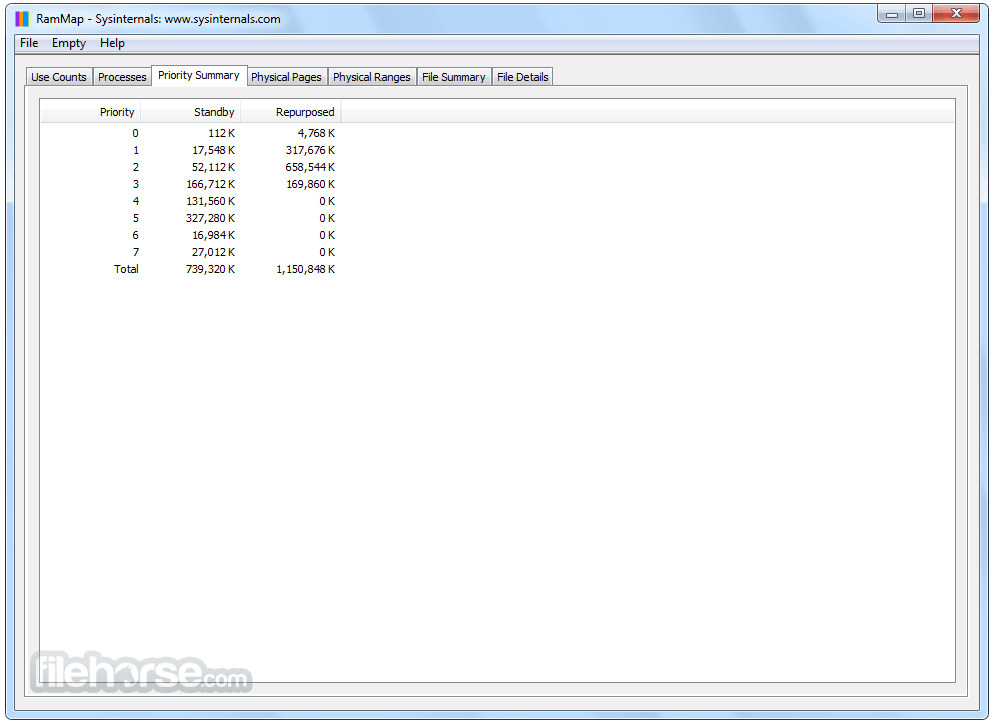Minimize the RamMap window

point(892,13)
